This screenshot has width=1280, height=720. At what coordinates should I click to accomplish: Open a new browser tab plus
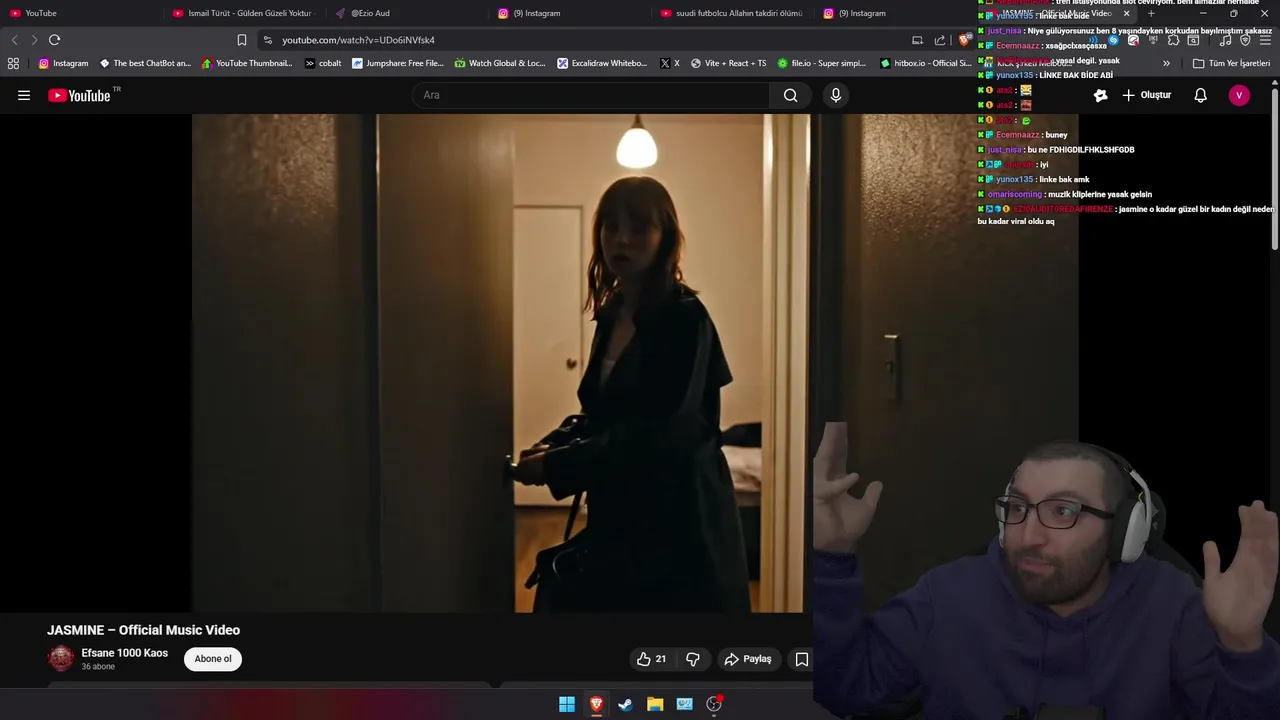(x=1151, y=13)
